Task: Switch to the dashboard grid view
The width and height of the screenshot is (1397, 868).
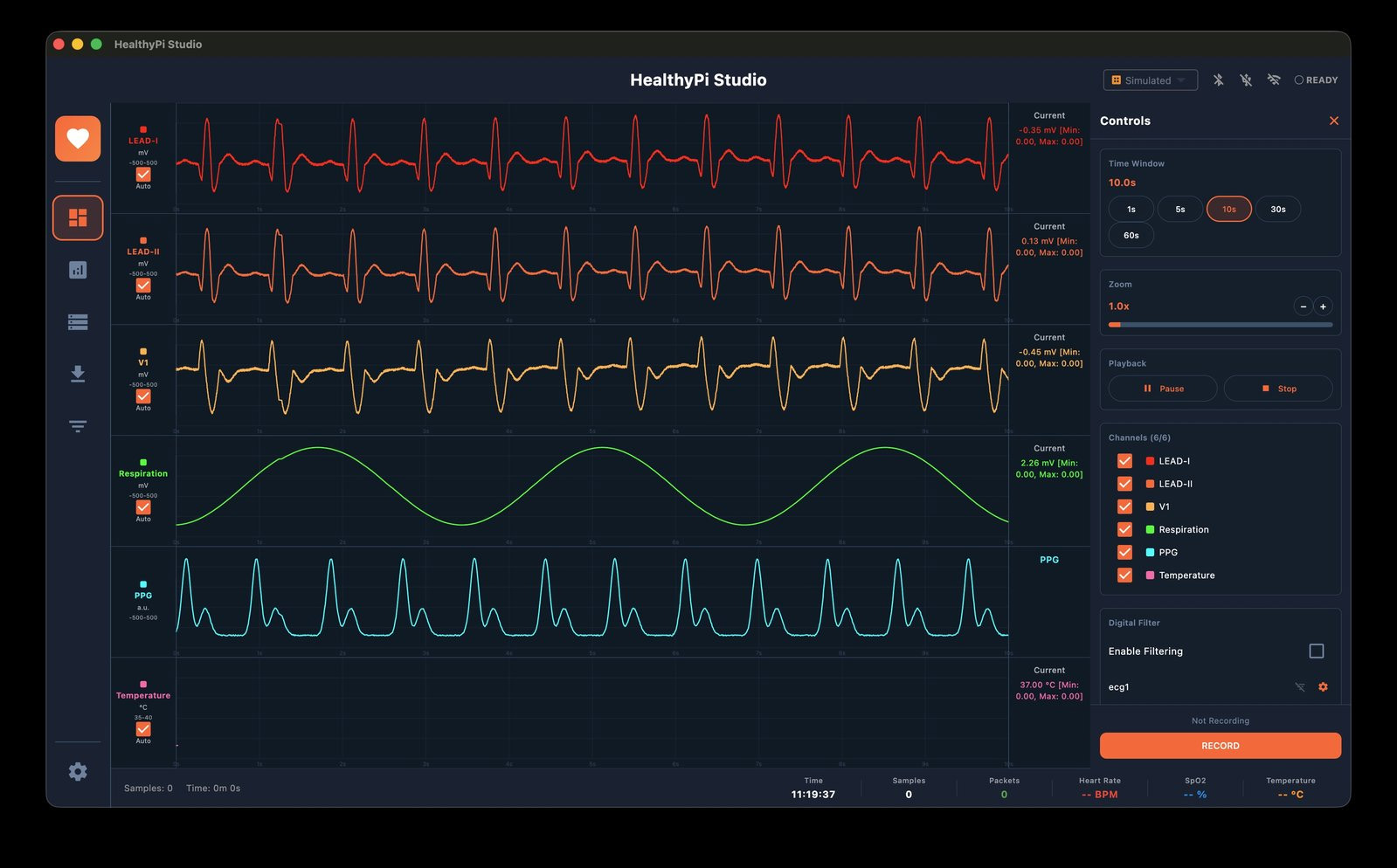Action: tap(78, 217)
